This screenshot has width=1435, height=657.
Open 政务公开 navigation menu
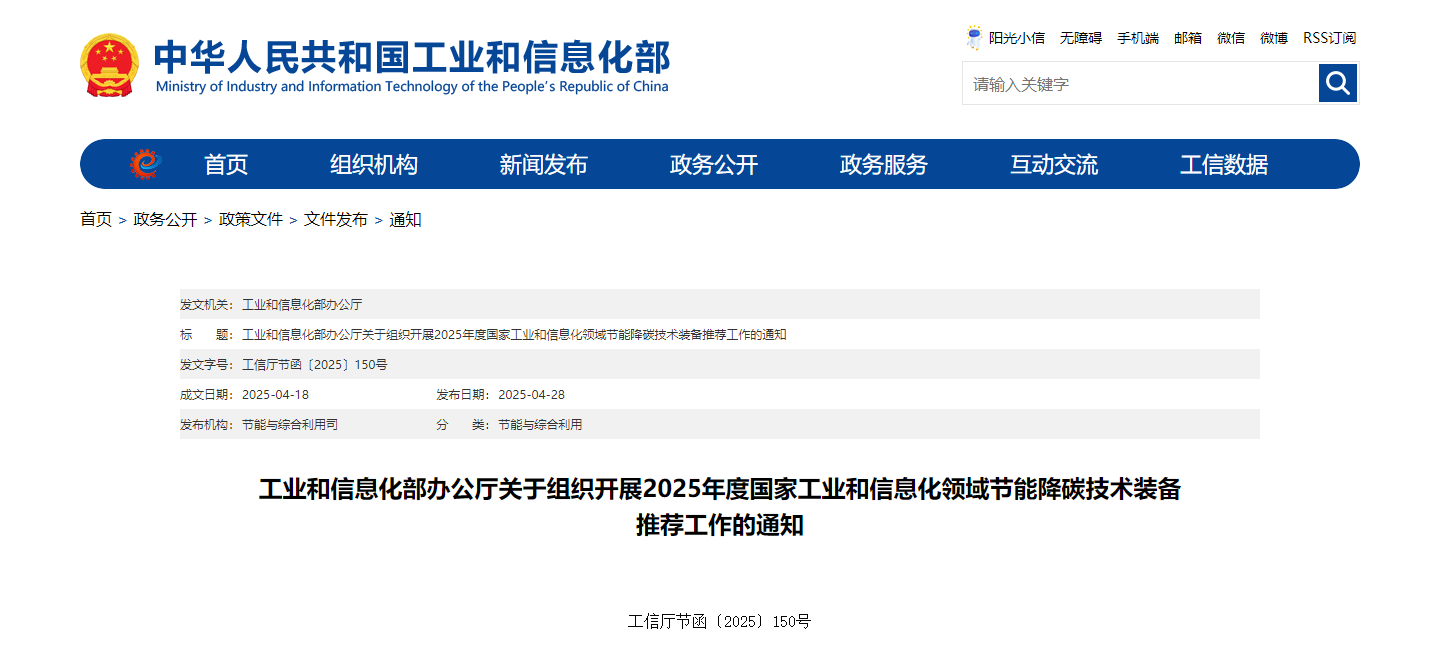pyautogui.click(x=714, y=165)
